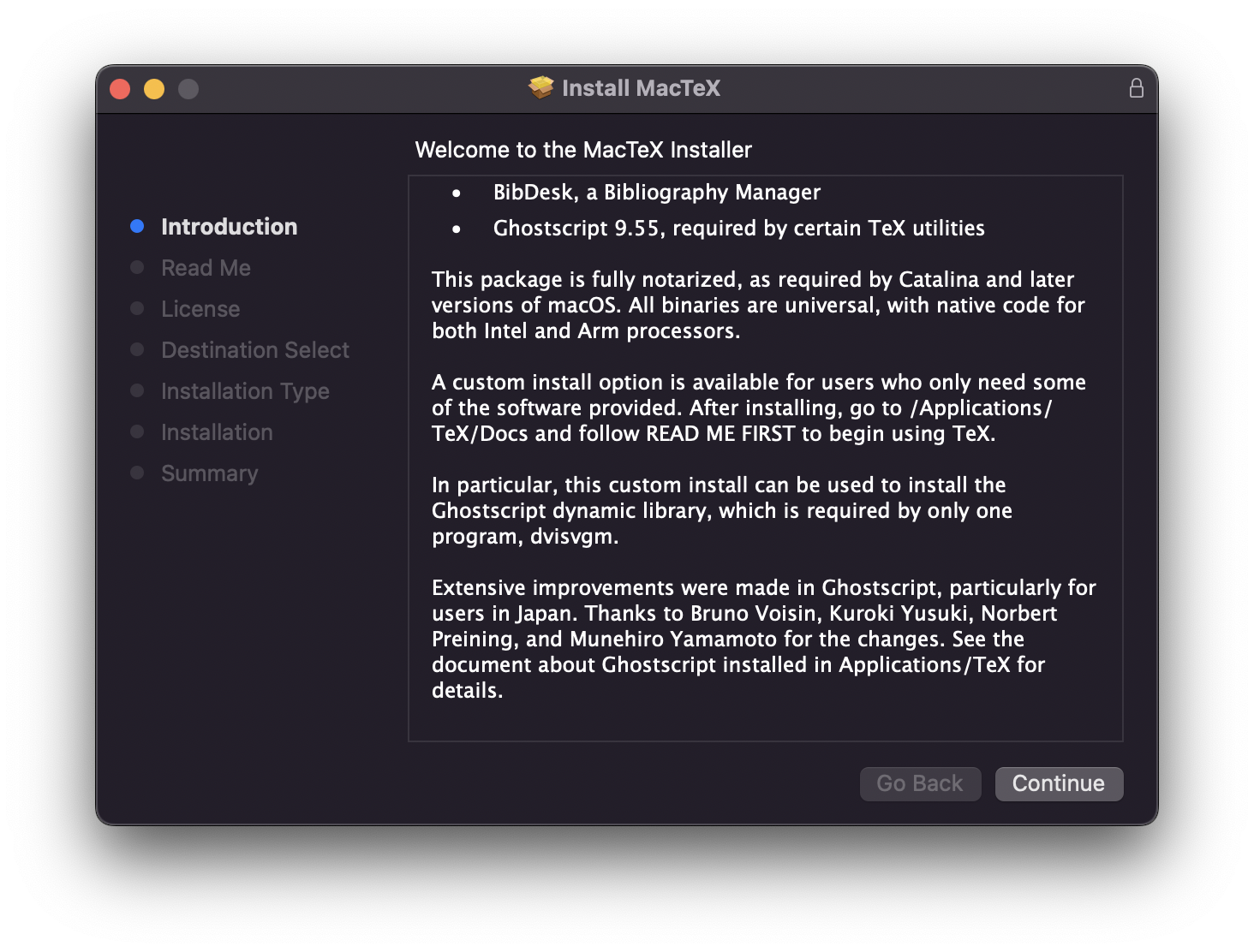Click the bullet beside Summary
The height and width of the screenshot is (952, 1254).
[137, 473]
